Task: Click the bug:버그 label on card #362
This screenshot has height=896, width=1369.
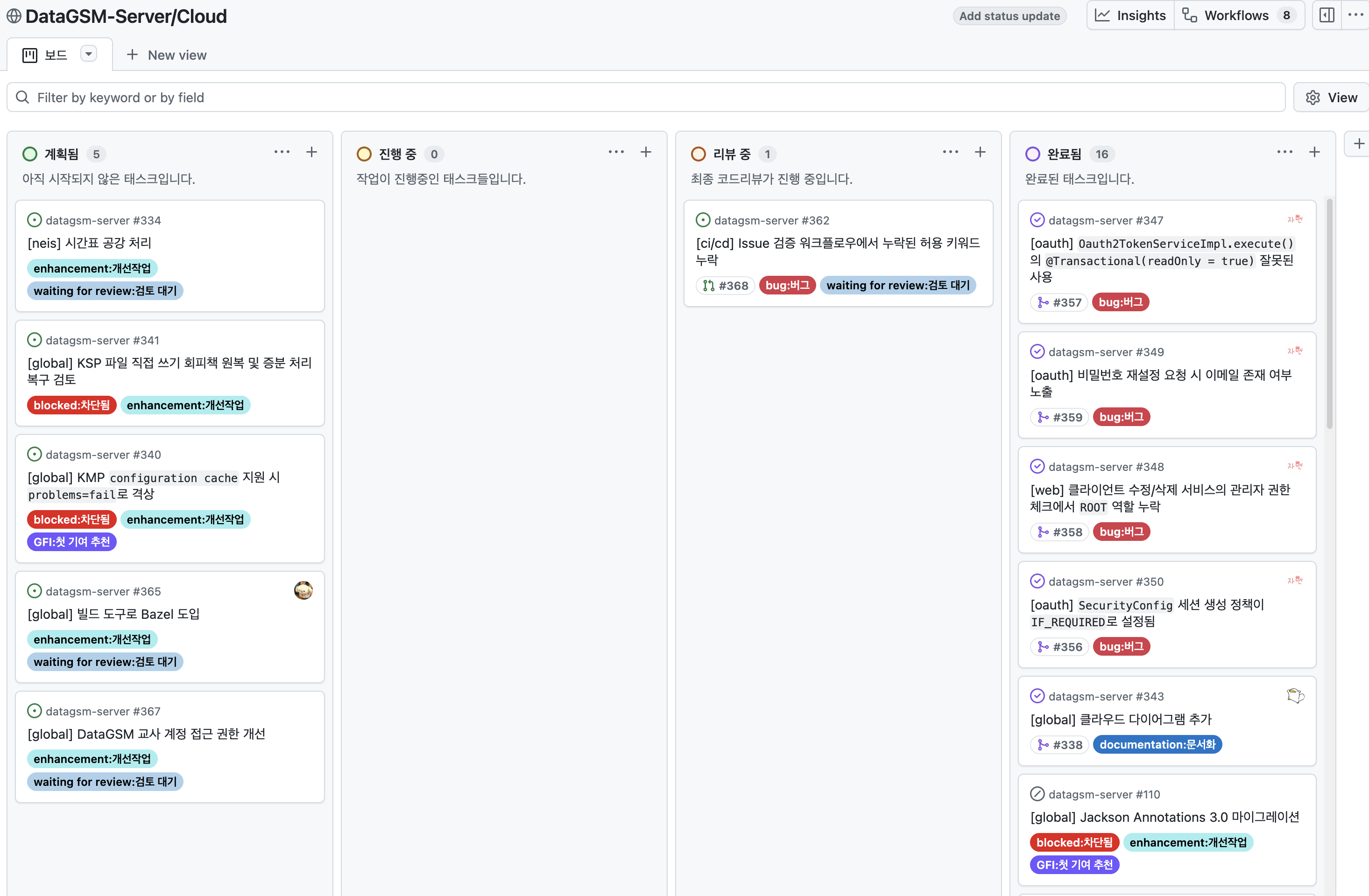Action: [788, 285]
